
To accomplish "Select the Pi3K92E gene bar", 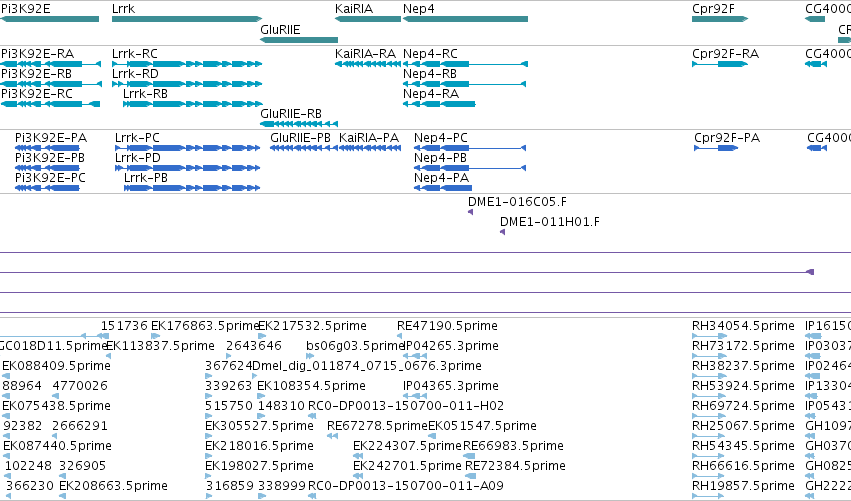I will coord(49,19).
